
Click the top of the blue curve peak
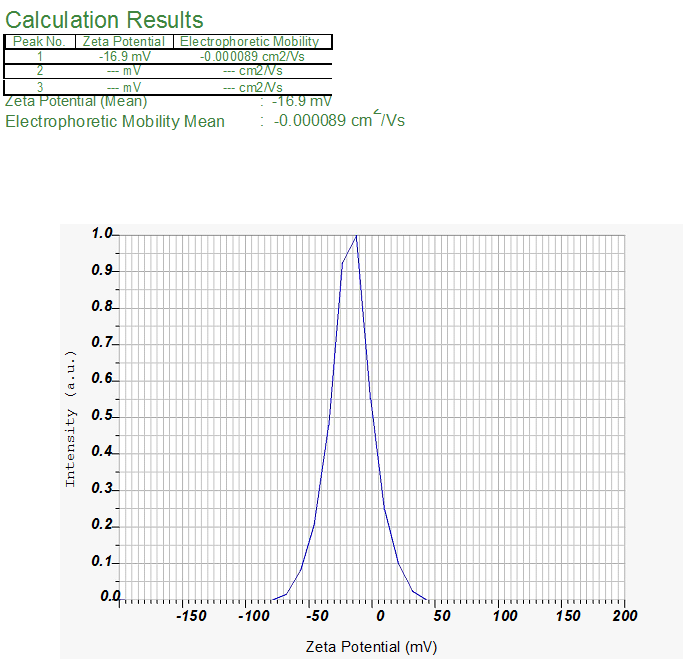356,236
